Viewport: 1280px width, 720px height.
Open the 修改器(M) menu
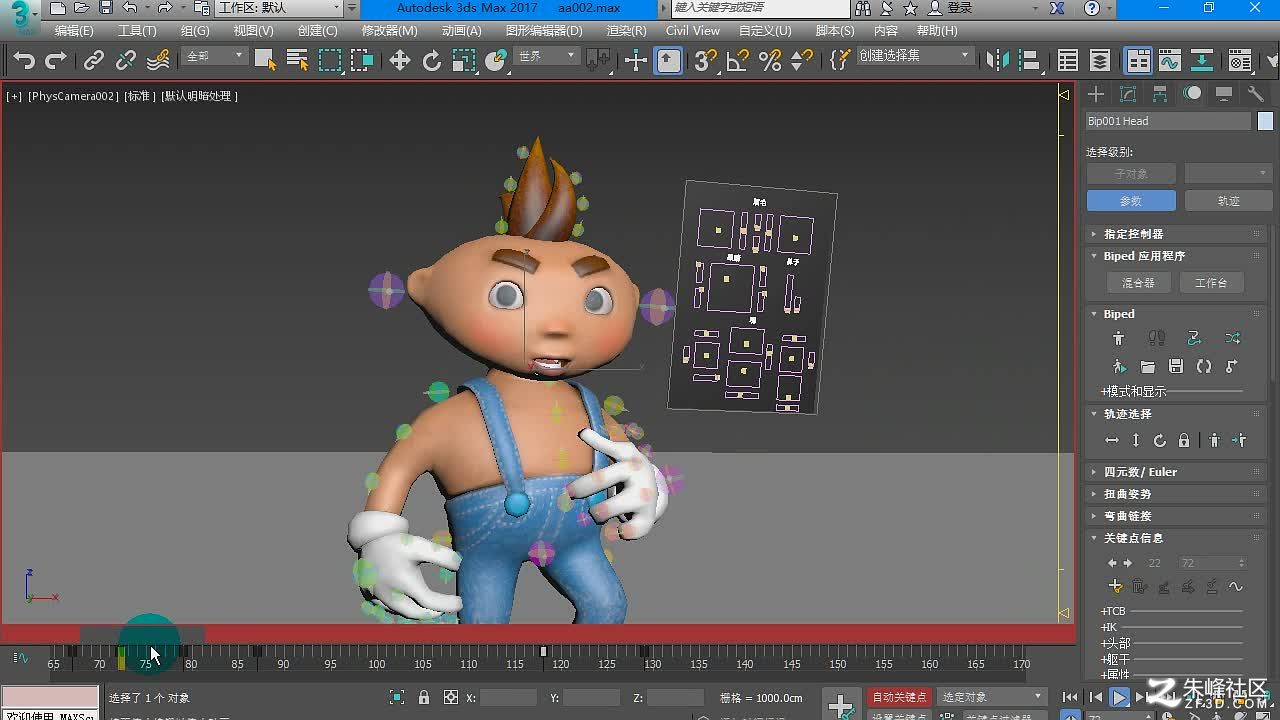pyautogui.click(x=390, y=31)
